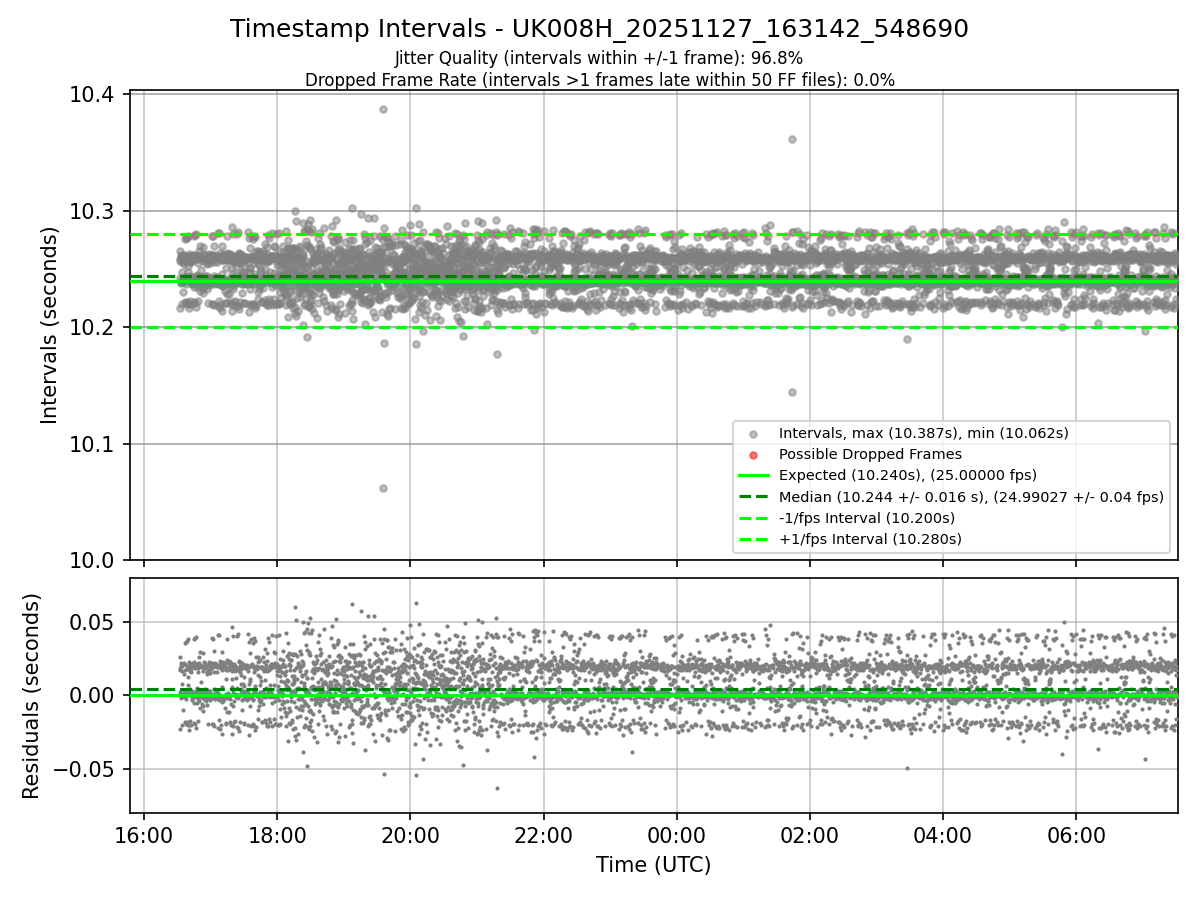Click legend entry '+1/fps Interval (10.280s)'
This screenshot has width=1200, height=900.
[870, 539]
